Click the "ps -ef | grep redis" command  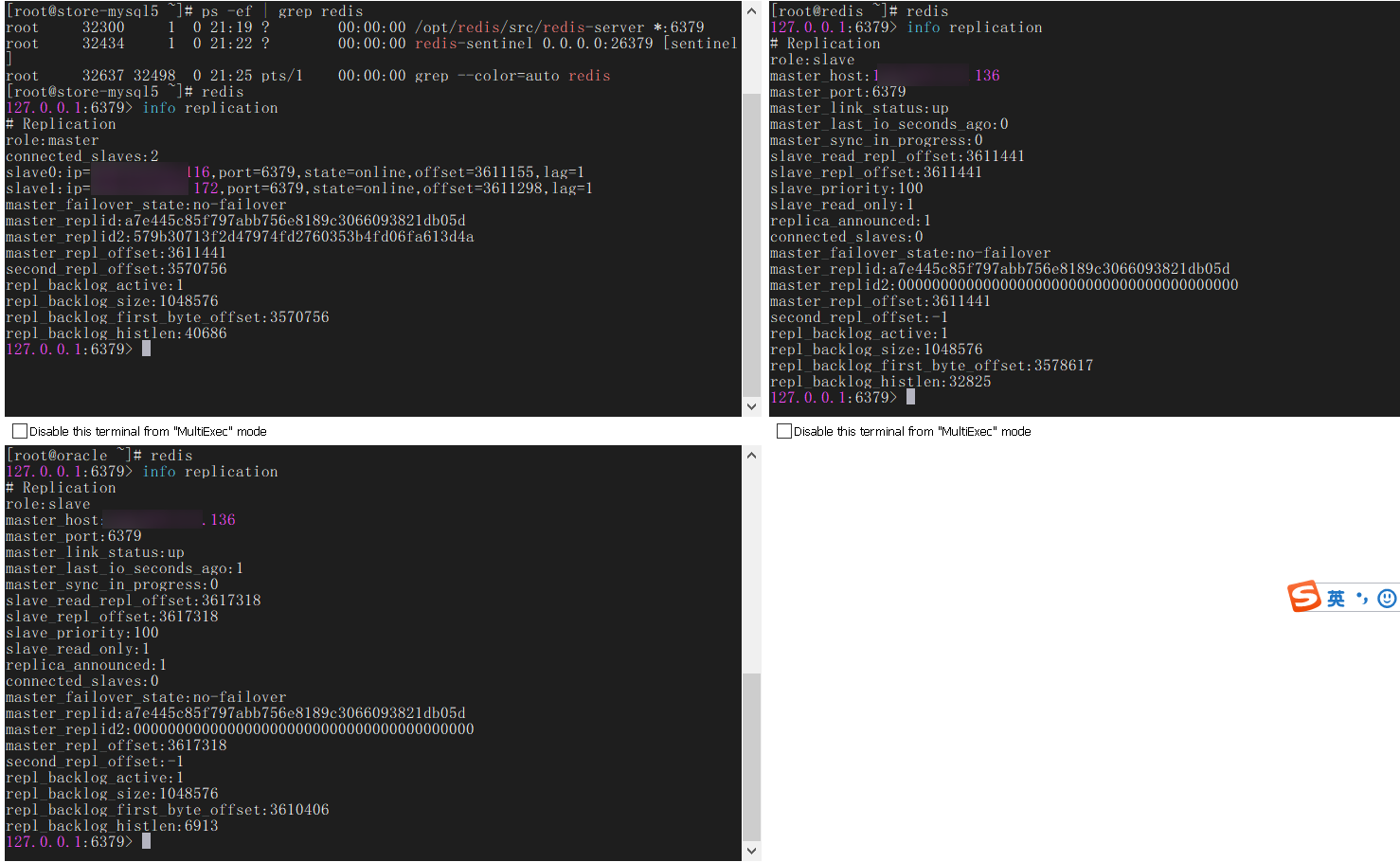pyautogui.click(x=282, y=11)
